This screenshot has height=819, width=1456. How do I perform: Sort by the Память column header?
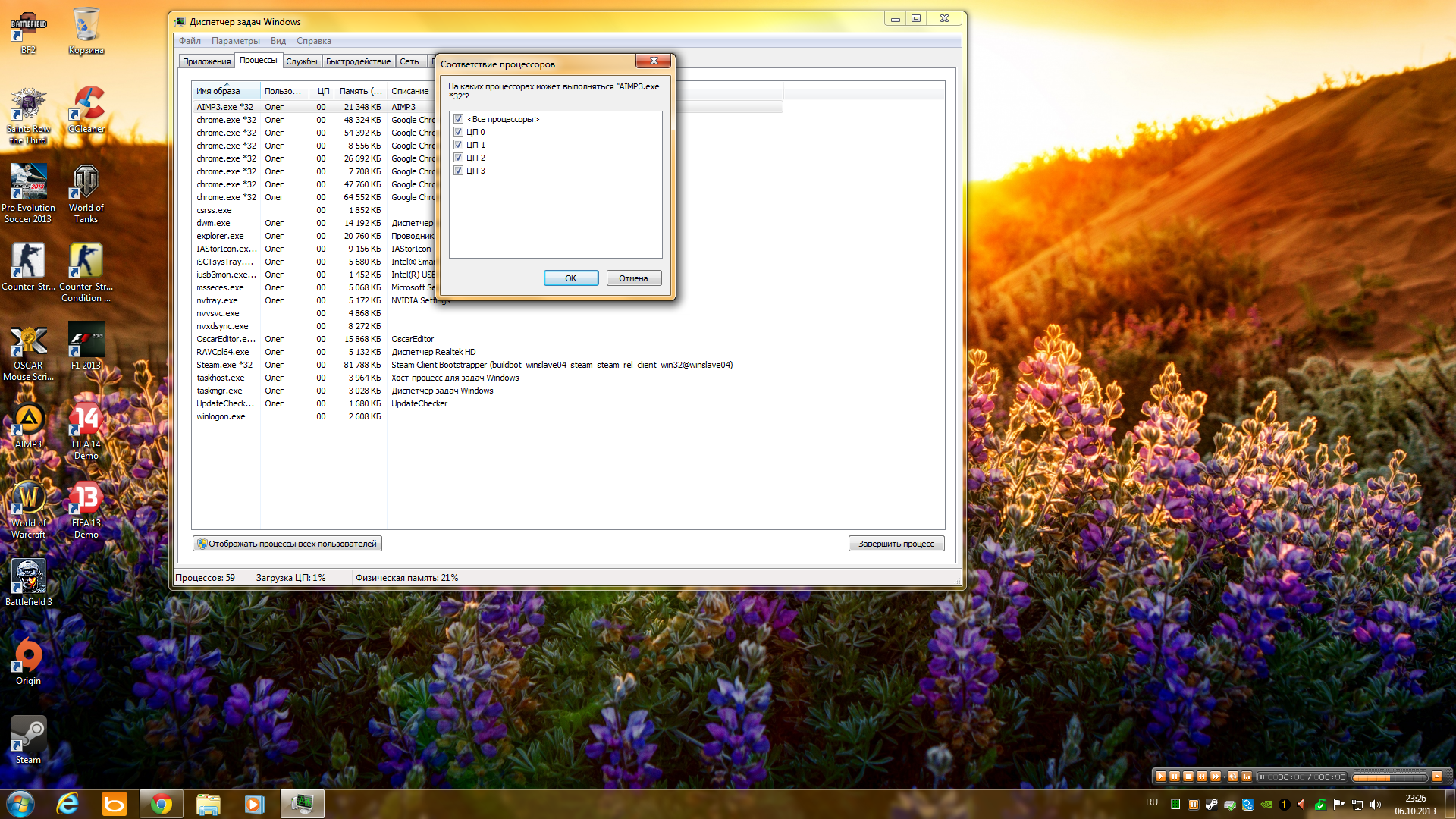(359, 91)
